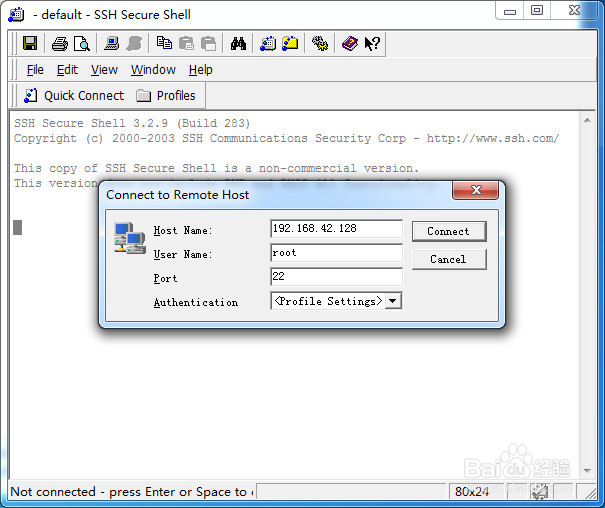This screenshot has height=508, width=605.
Task: Click the Save toolbar icon
Action: (30, 43)
